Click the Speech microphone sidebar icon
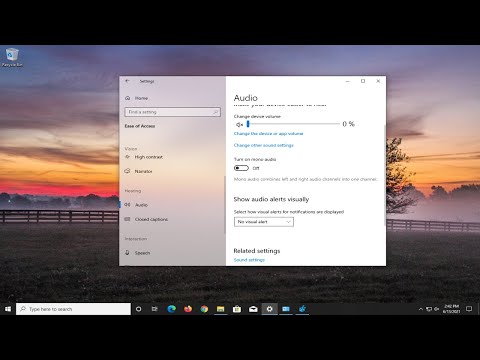The image size is (480, 360). pyautogui.click(x=127, y=253)
